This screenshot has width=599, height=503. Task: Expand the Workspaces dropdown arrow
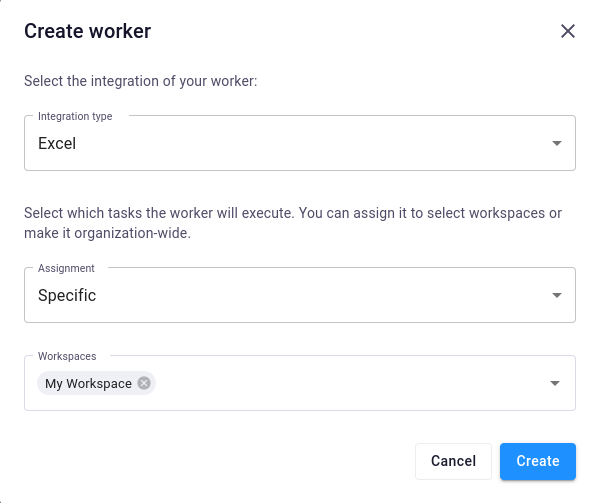(555, 383)
